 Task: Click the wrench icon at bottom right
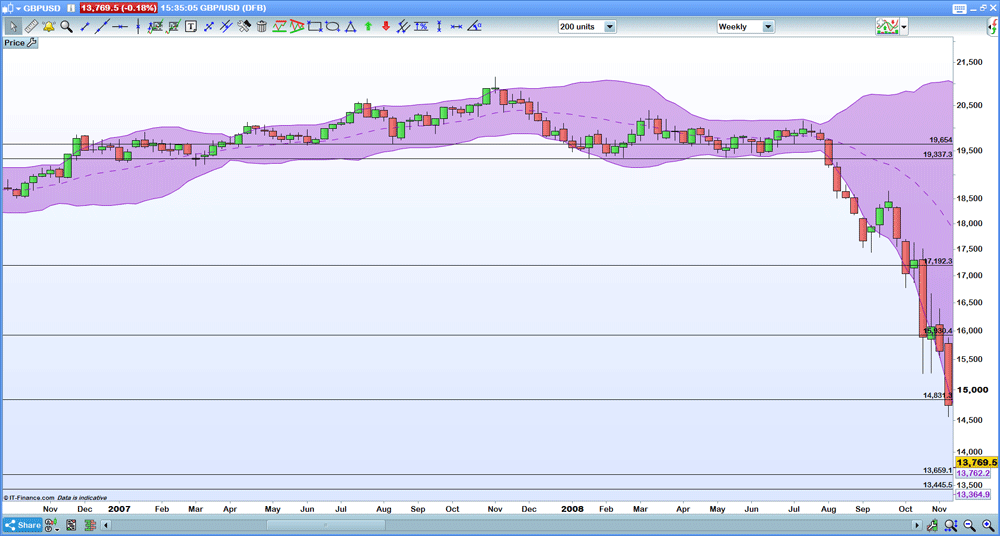[x=933, y=526]
